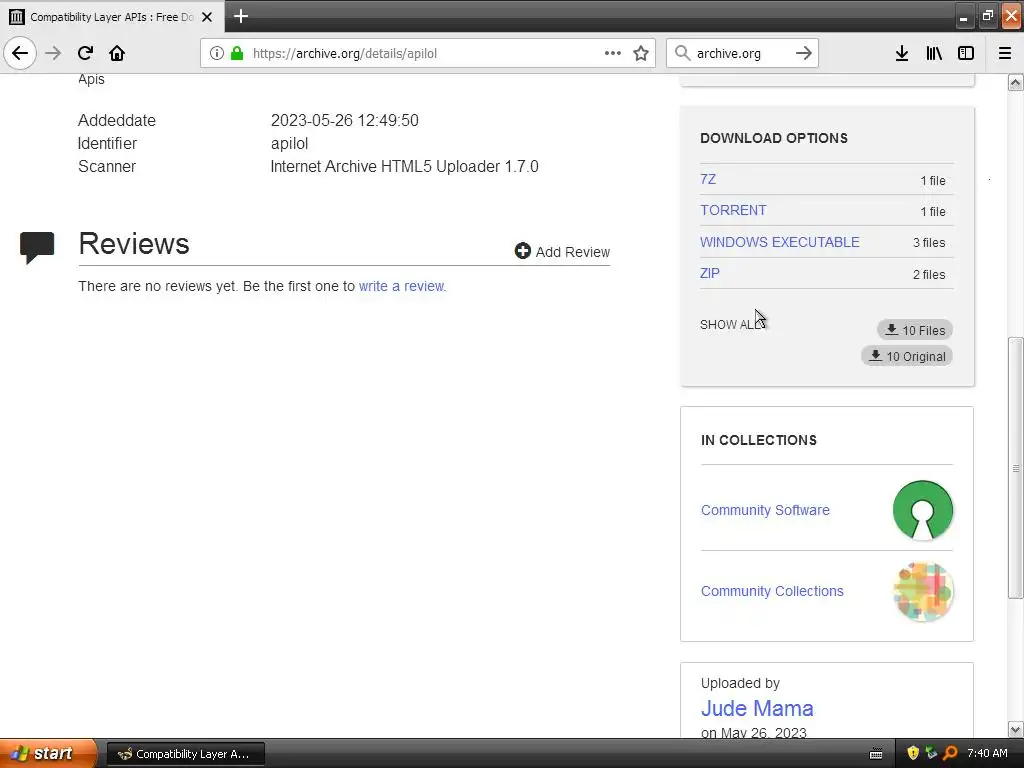1024x768 pixels.
Task: Open the Windows Start menu
Action: (47, 753)
